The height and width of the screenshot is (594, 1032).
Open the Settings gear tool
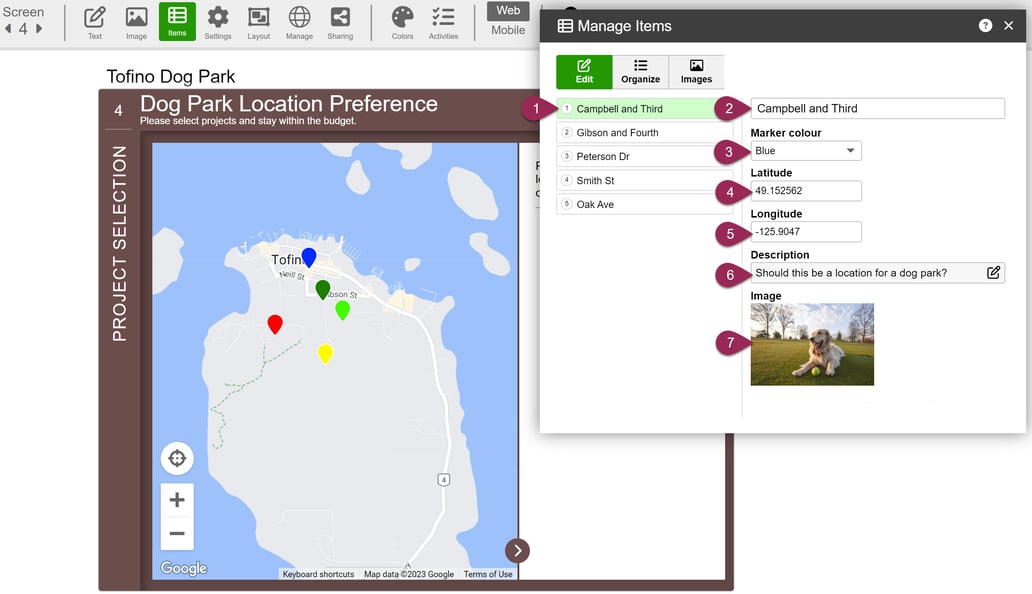[x=217, y=22]
